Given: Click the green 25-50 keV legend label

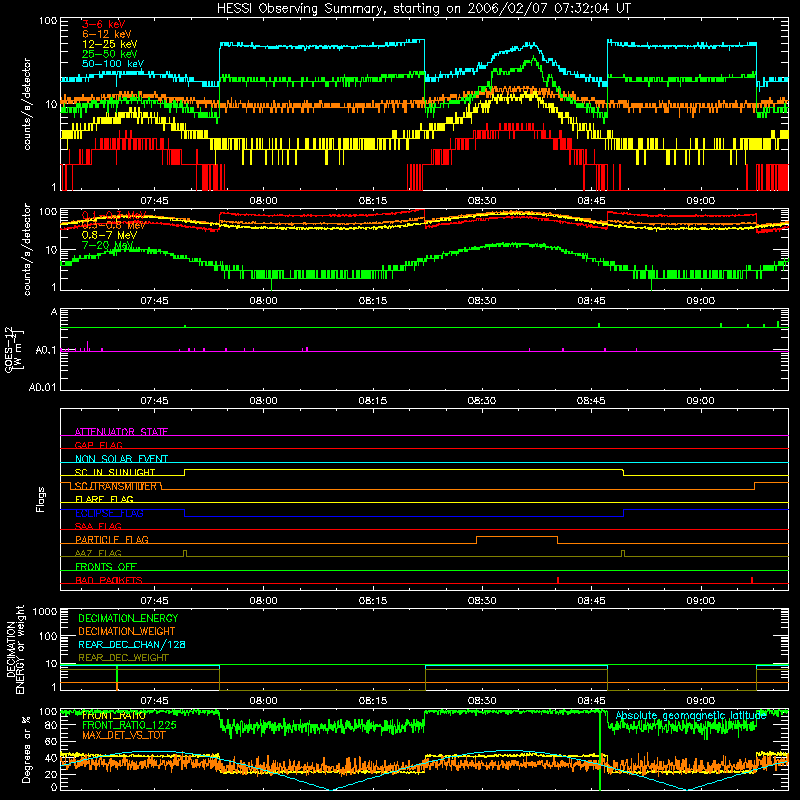Looking at the screenshot, I should tap(110, 54).
